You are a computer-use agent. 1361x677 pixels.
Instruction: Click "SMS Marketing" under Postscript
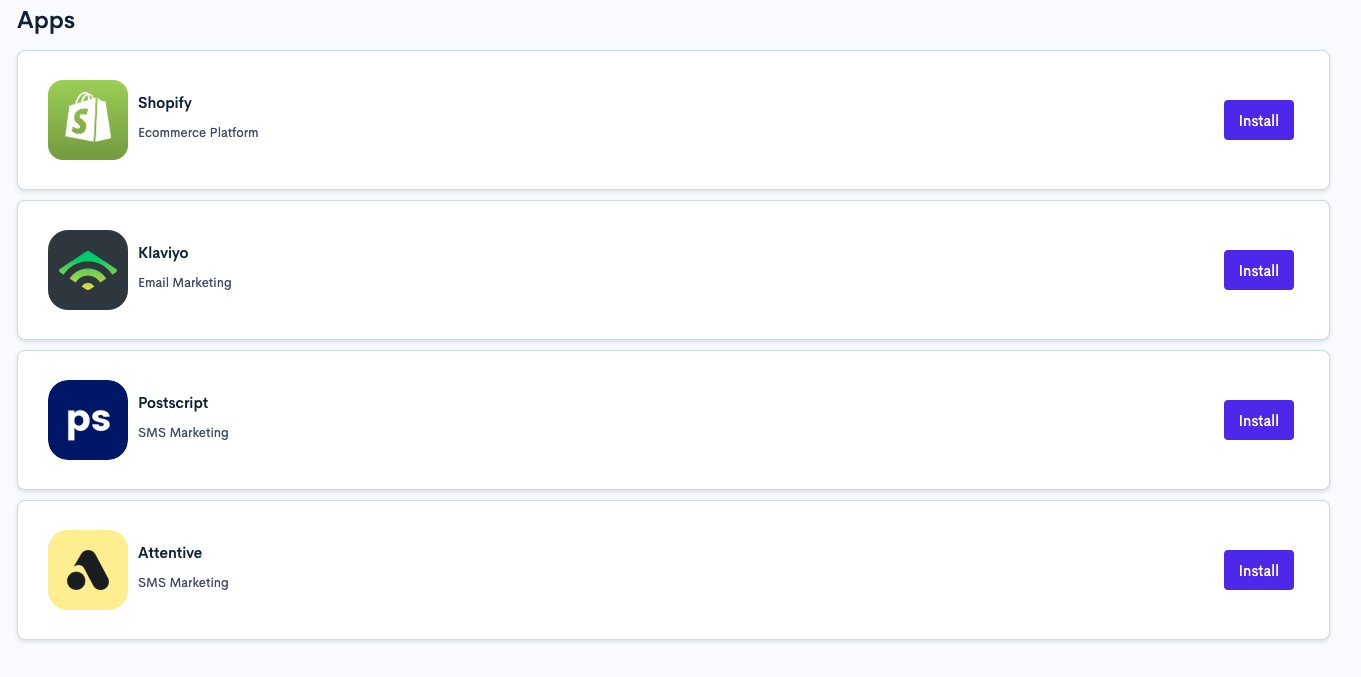183,433
